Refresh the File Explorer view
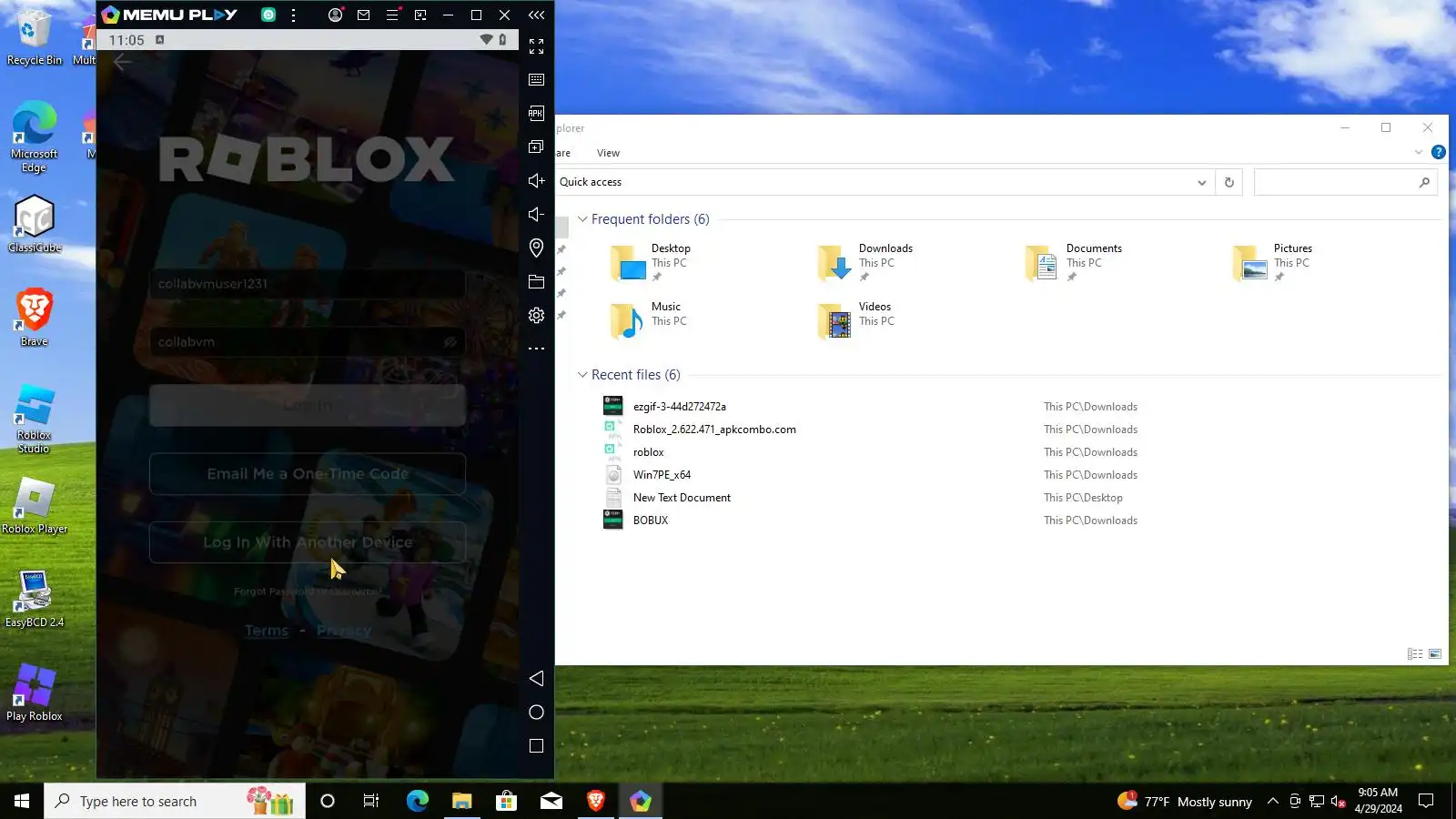 click(1228, 182)
